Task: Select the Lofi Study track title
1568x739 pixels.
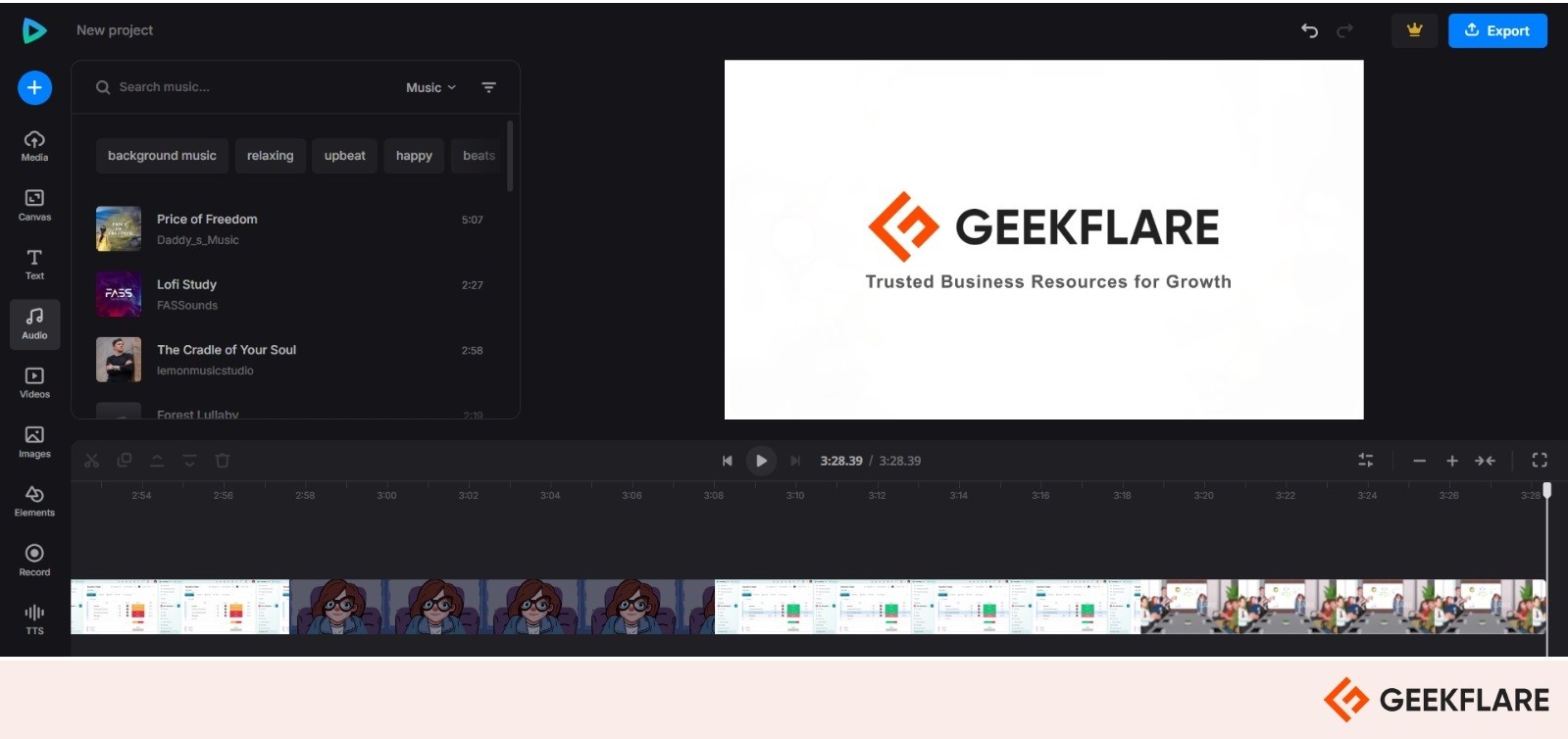Action: point(186,284)
